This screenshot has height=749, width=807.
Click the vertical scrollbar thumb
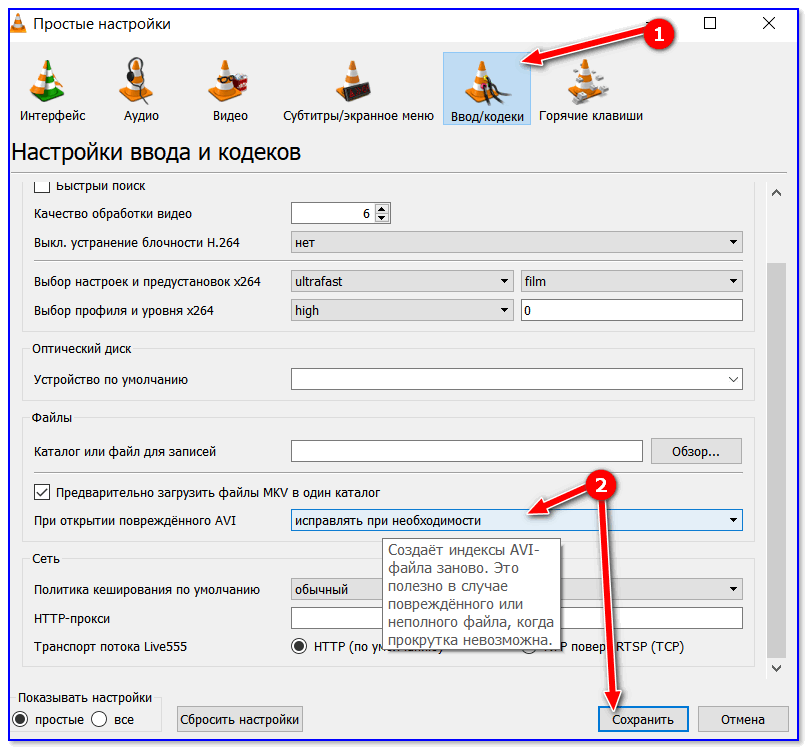coord(777,460)
